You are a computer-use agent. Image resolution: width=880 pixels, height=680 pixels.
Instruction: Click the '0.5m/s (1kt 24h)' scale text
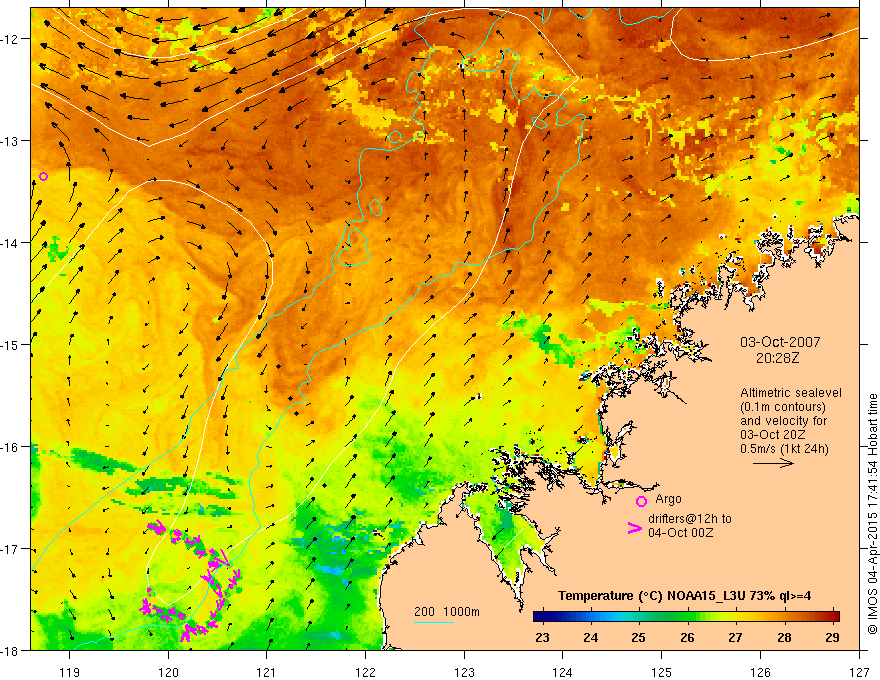(x=784, y=449)
